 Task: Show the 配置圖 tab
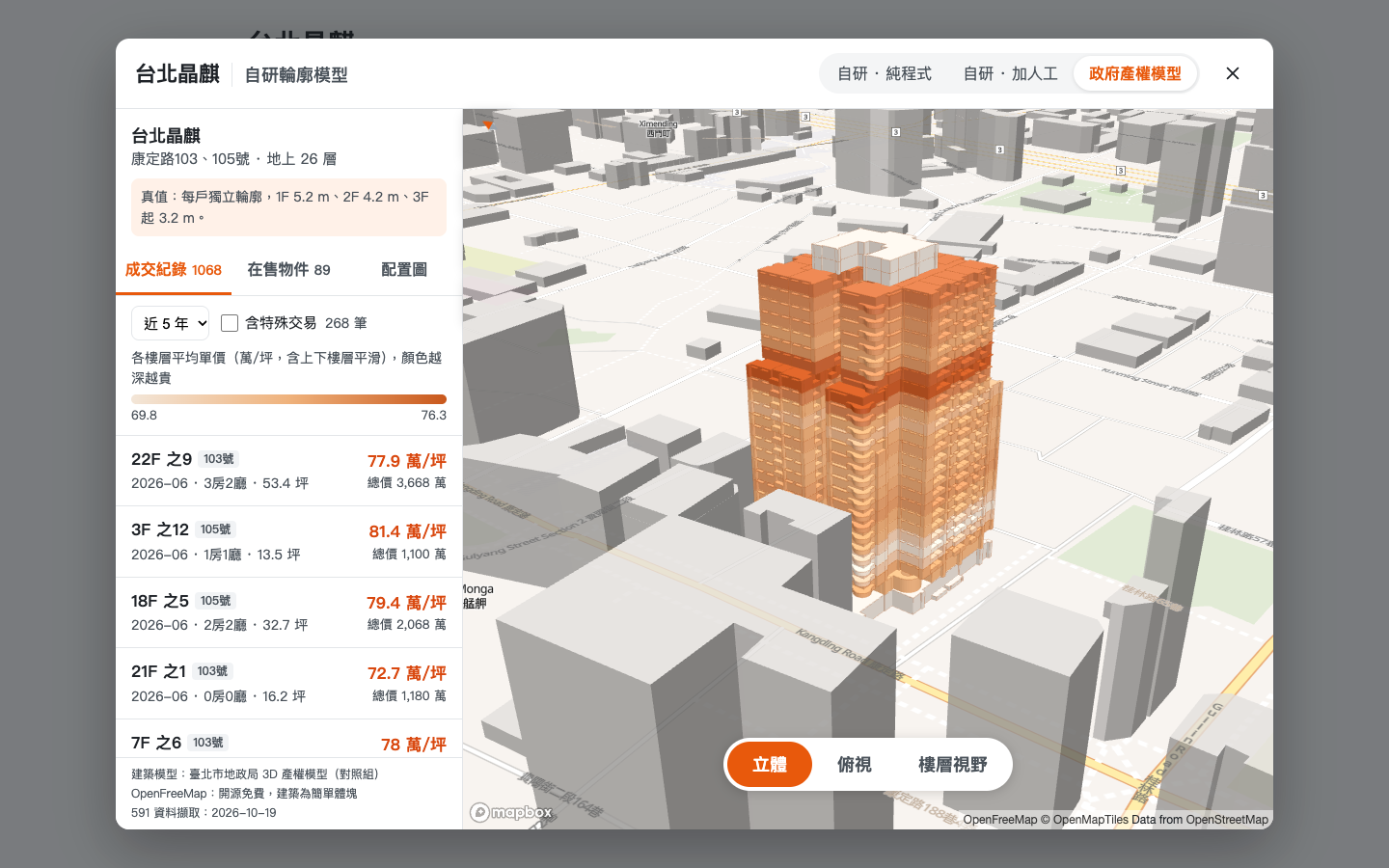(404, 270)
